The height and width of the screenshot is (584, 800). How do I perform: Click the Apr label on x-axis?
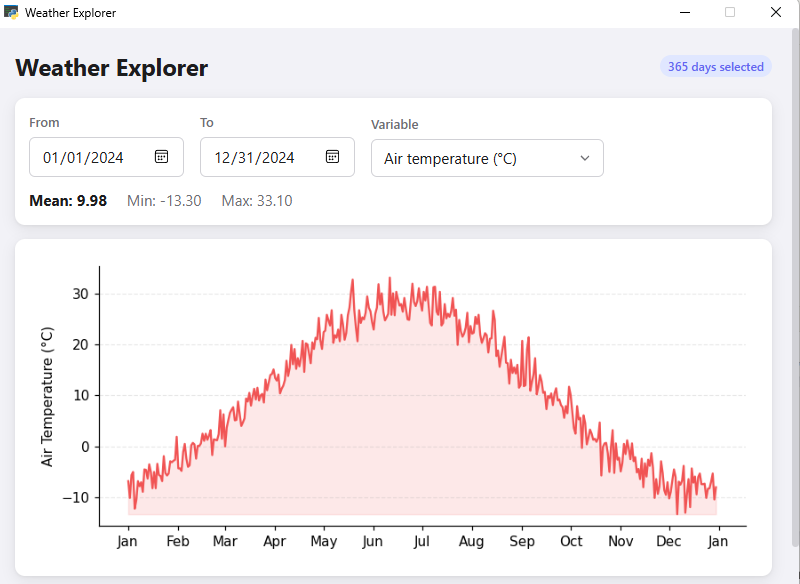[x=274, y=541]
